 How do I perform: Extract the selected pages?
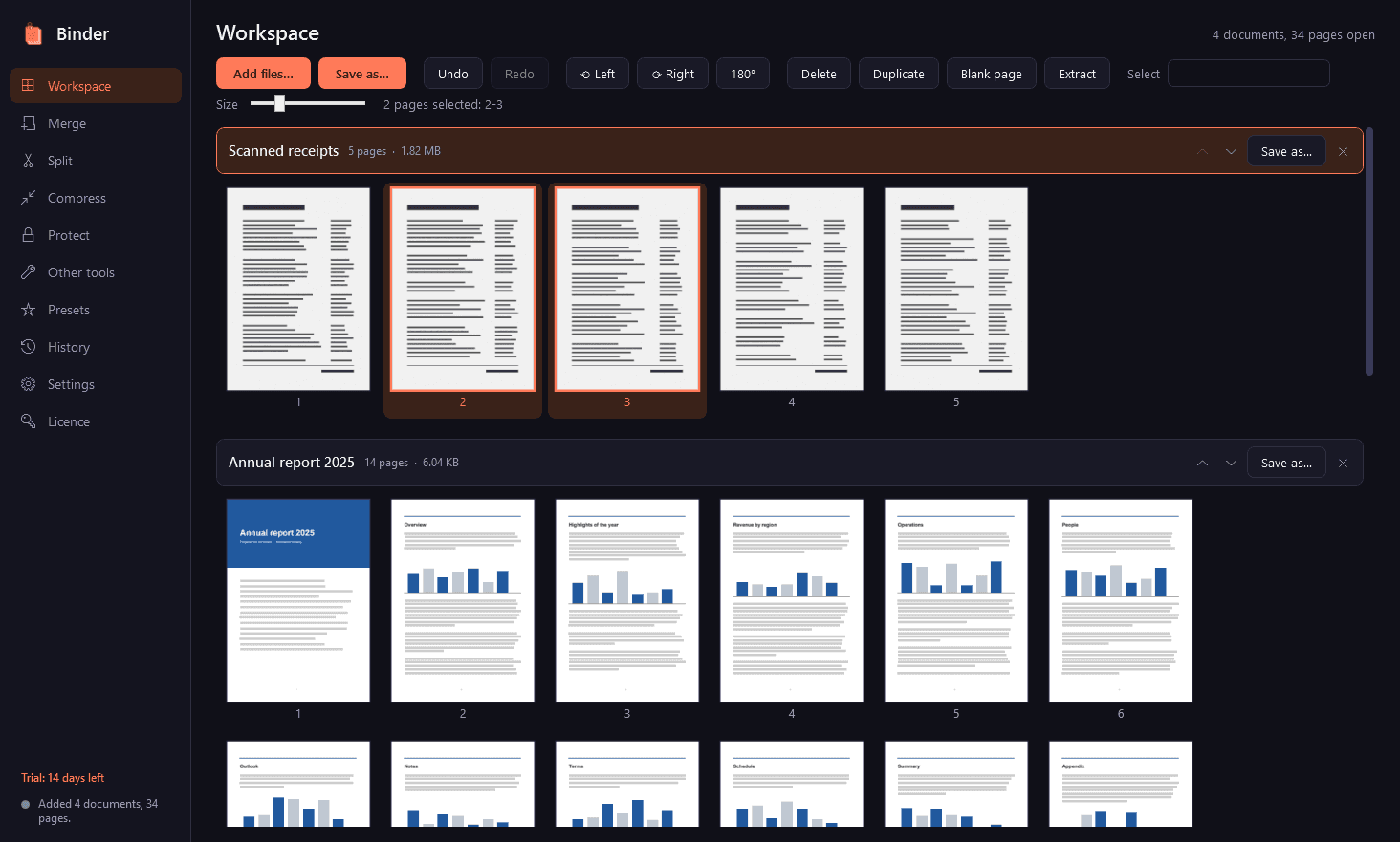coord(1077,74)
